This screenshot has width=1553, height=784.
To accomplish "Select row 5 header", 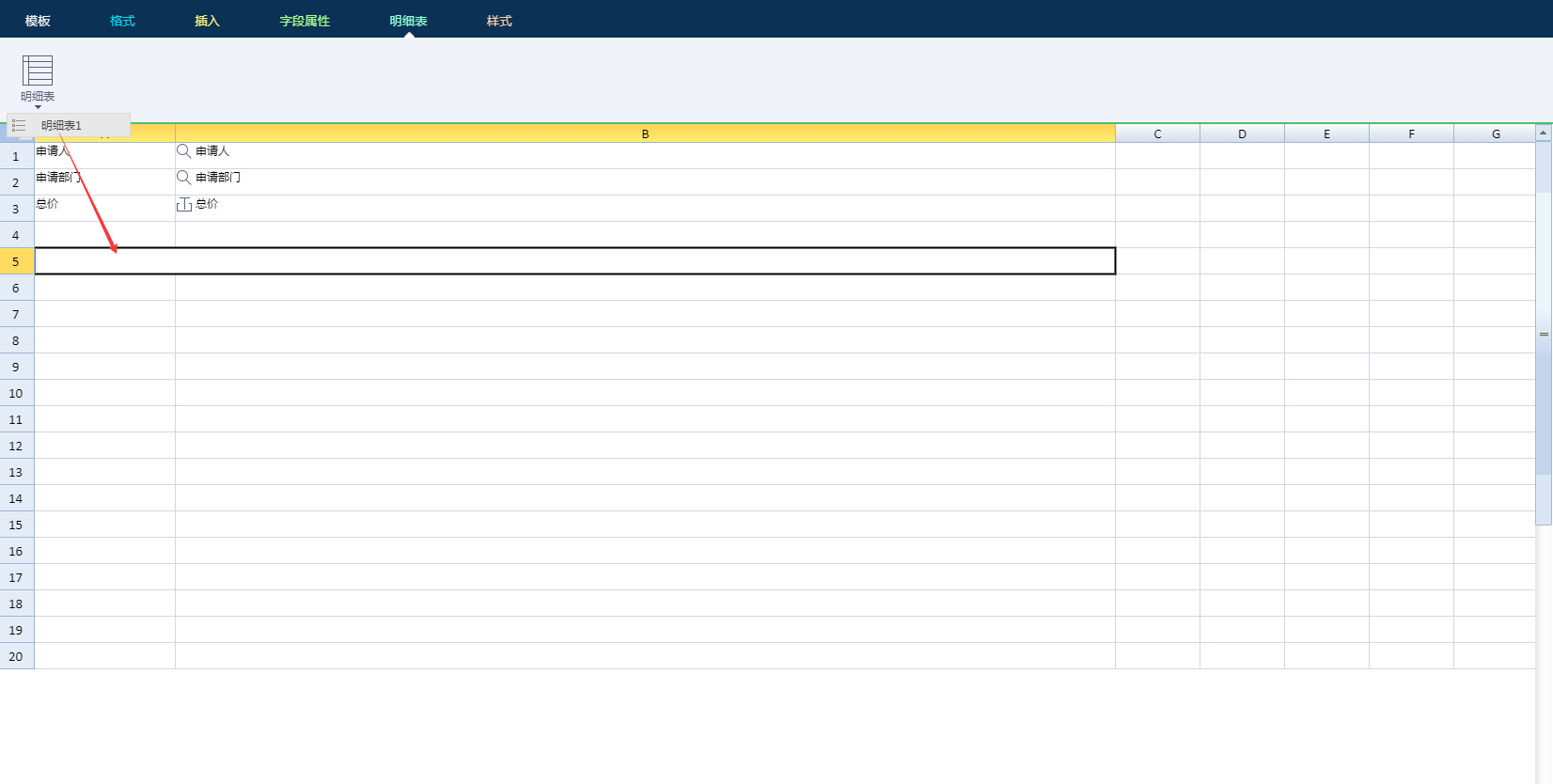I will 16,261.
